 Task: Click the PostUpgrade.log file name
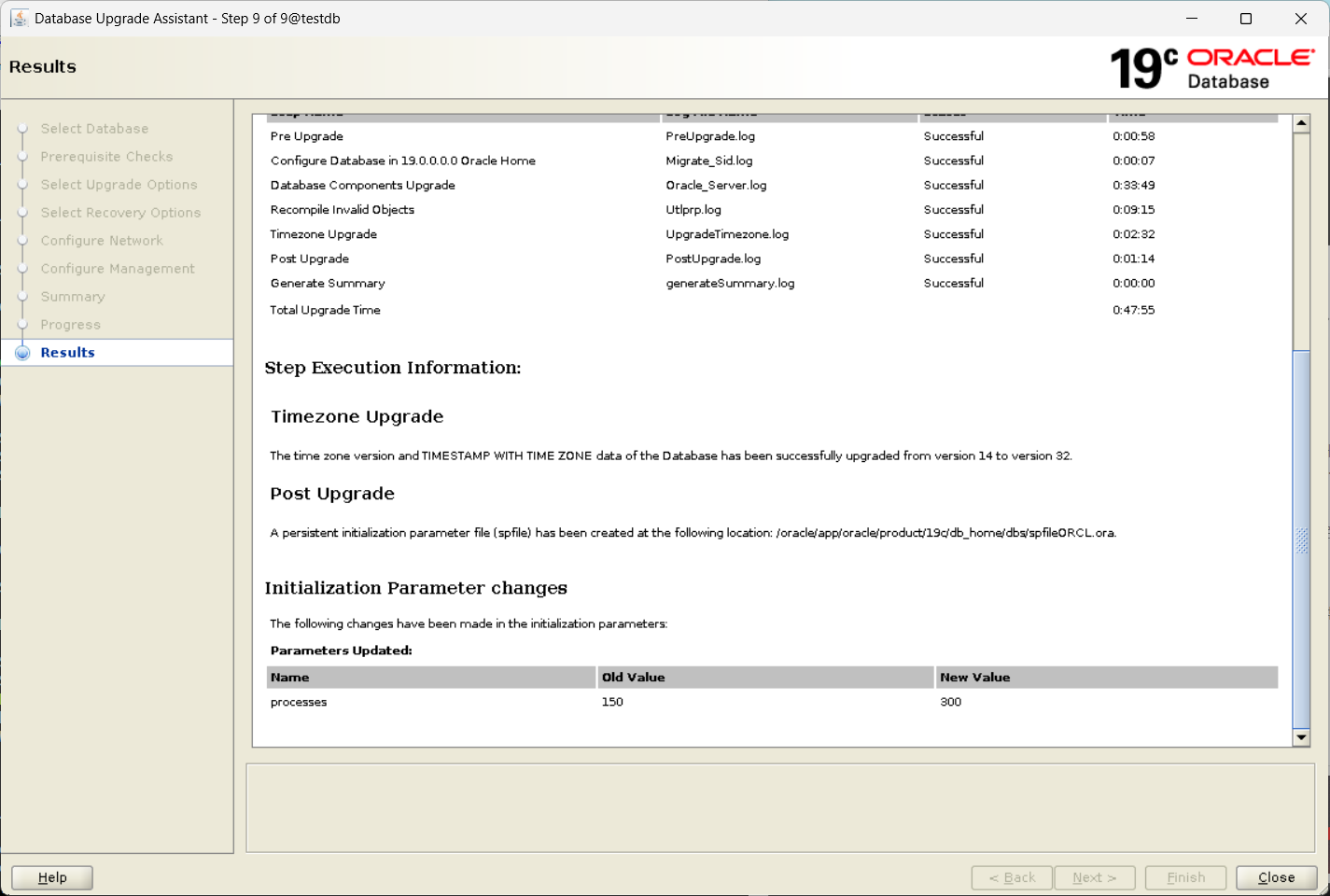tap(713, 259)
